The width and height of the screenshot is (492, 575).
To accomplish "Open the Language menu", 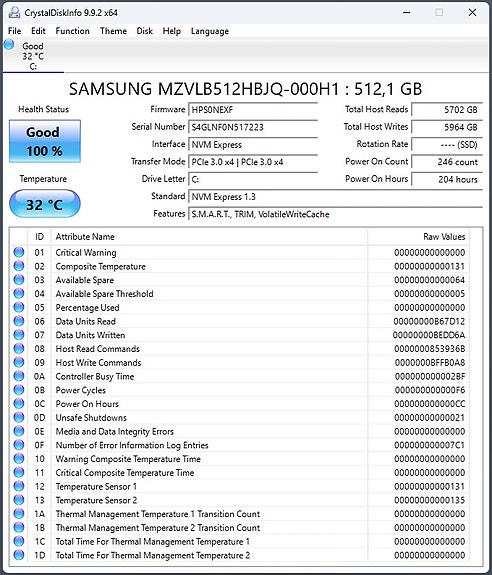I will click(x=210, y=31).
